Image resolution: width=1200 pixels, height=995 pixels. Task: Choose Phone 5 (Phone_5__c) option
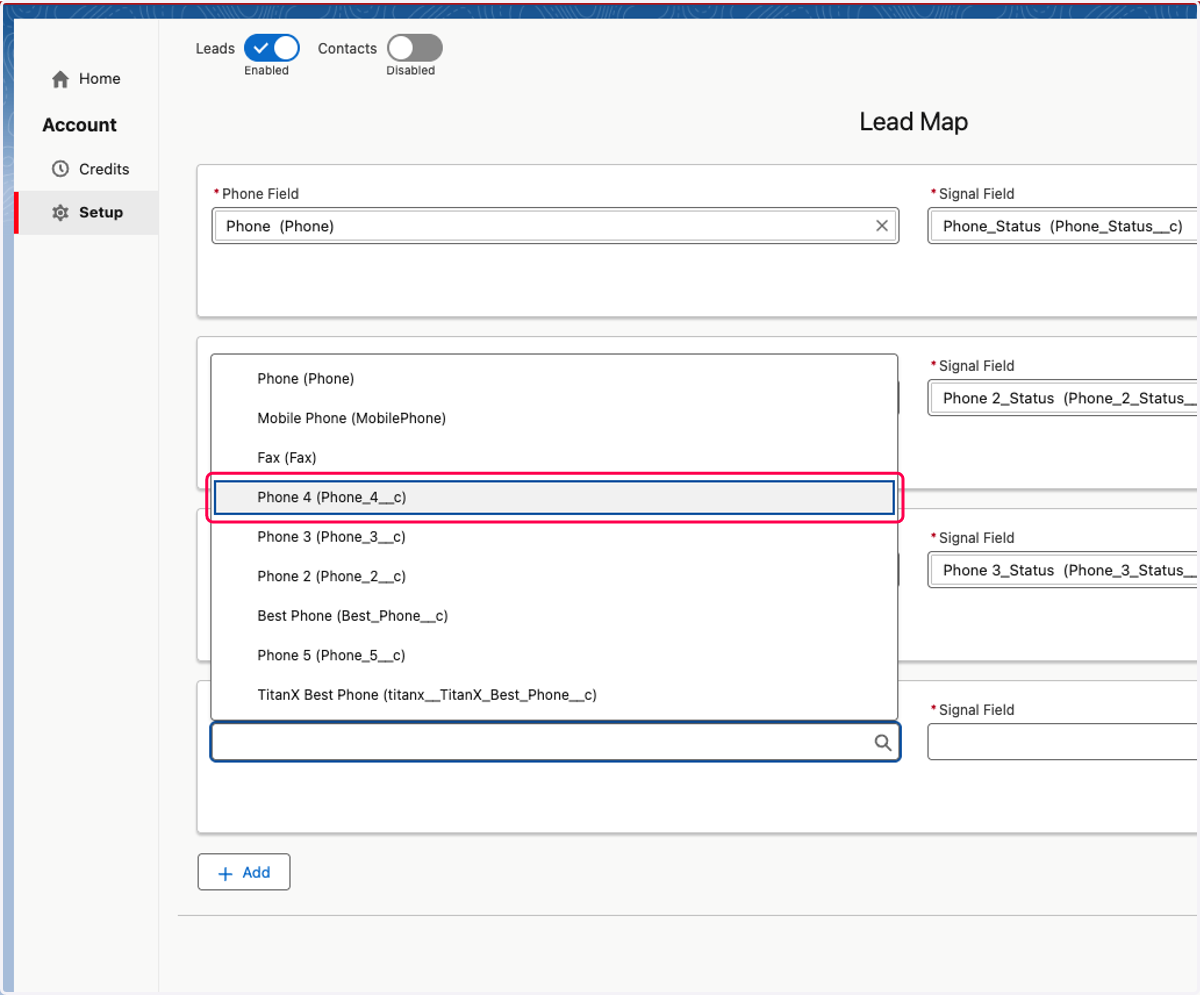pyautogui.click(x=554, y=655)
